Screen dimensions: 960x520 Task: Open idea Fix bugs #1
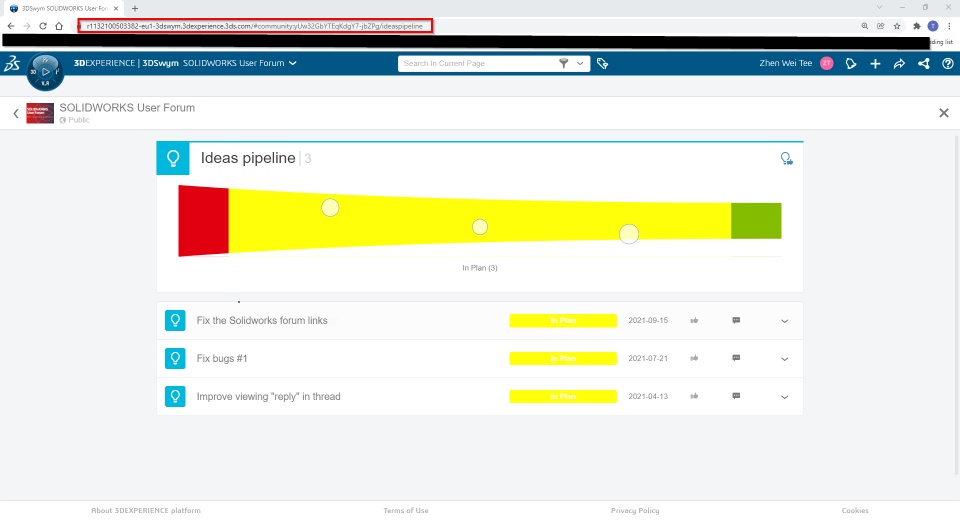[x=222, y=358]
